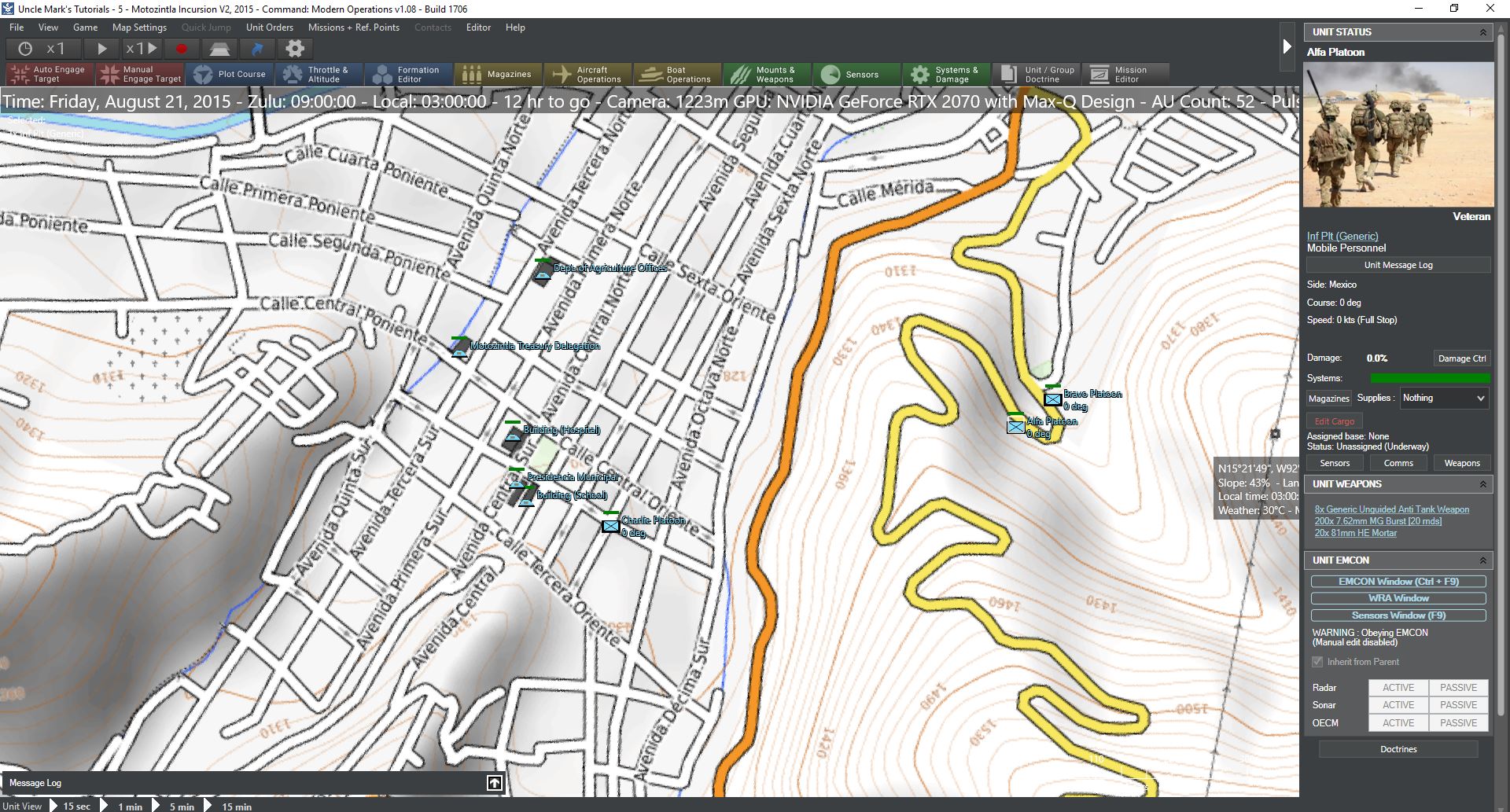
Task: Collapse the Unit Weapons panel
Action: (x=1482, y=484)
